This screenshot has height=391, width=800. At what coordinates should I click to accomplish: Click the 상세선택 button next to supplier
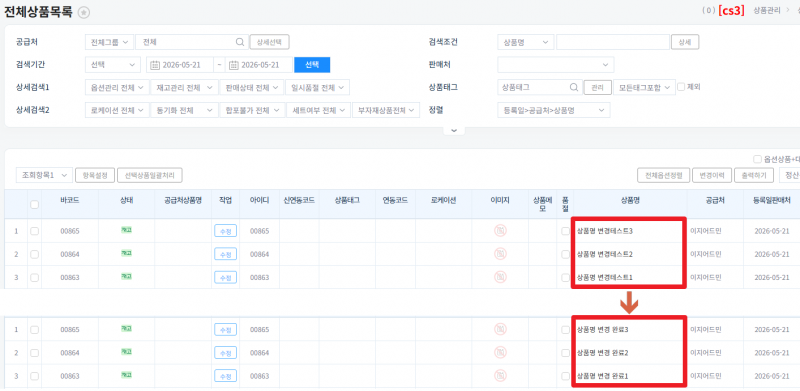269,42
